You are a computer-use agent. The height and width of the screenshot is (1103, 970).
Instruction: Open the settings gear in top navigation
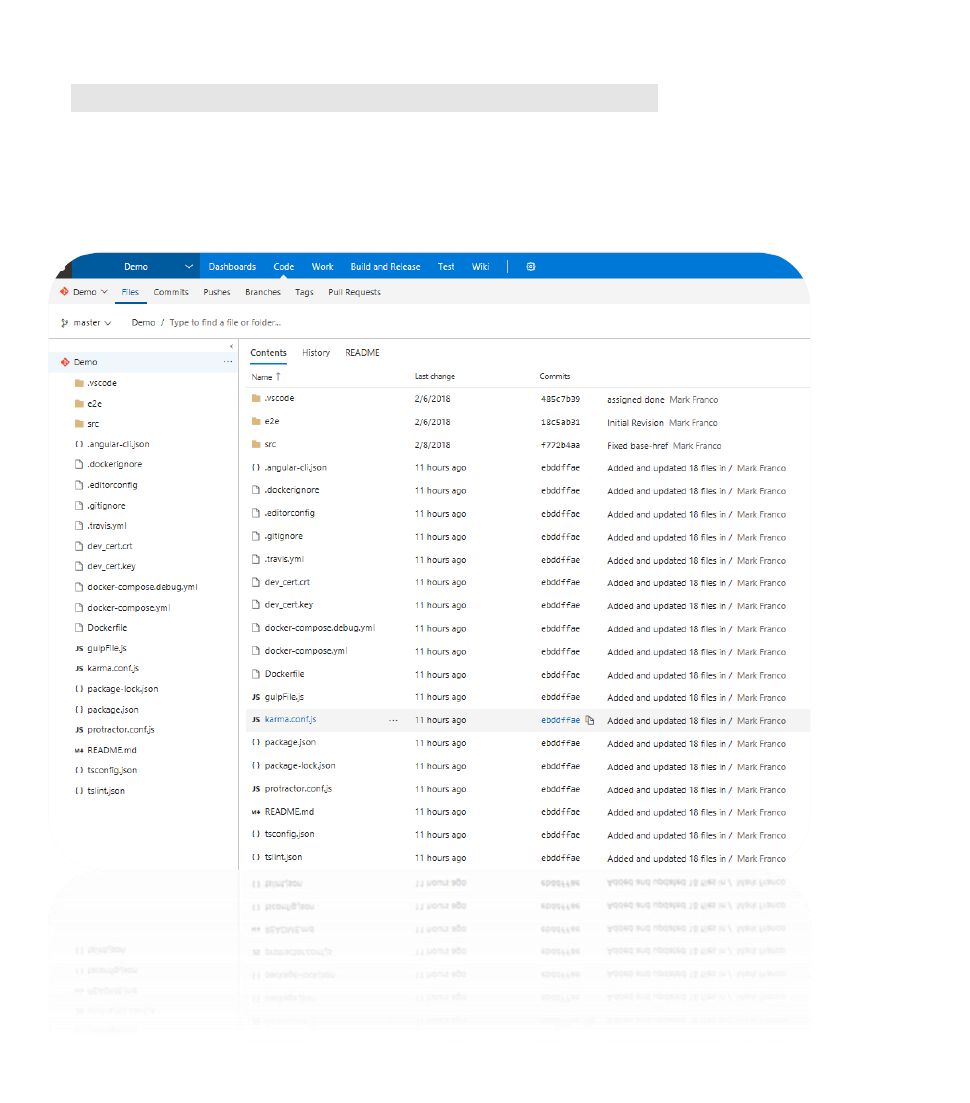[531, 267]
